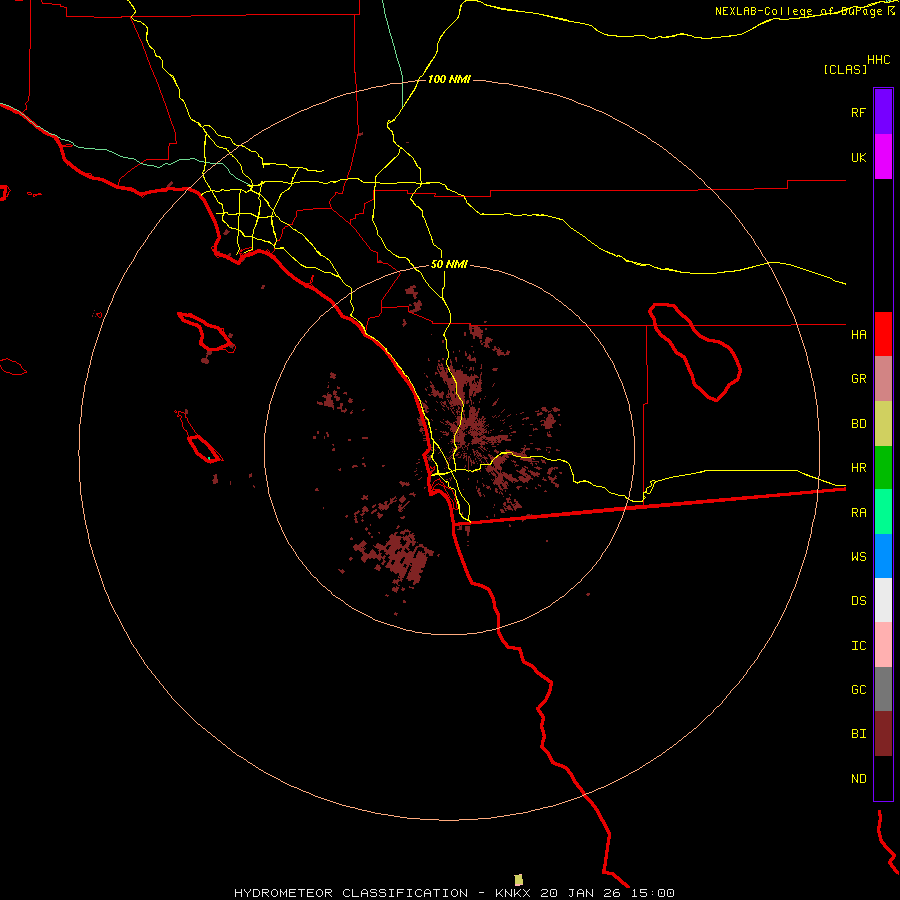Click the IC legend label

tap(858, 646)
